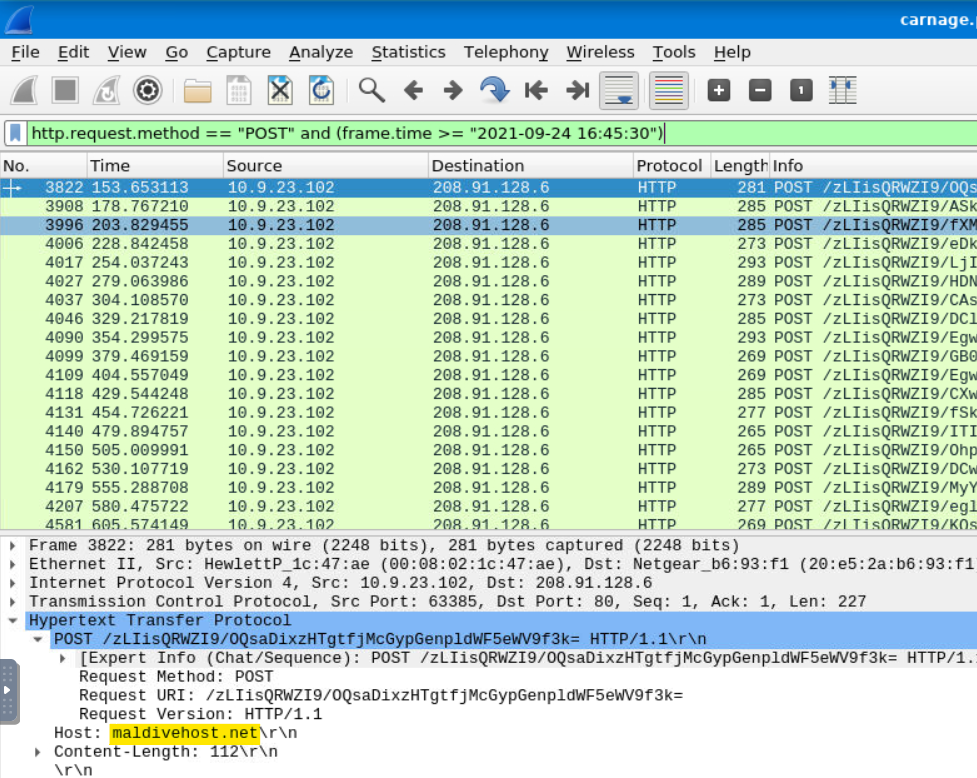The image size is (977, 778).
Task: Open find packet magnifier tool
Action: pos(372,91)
